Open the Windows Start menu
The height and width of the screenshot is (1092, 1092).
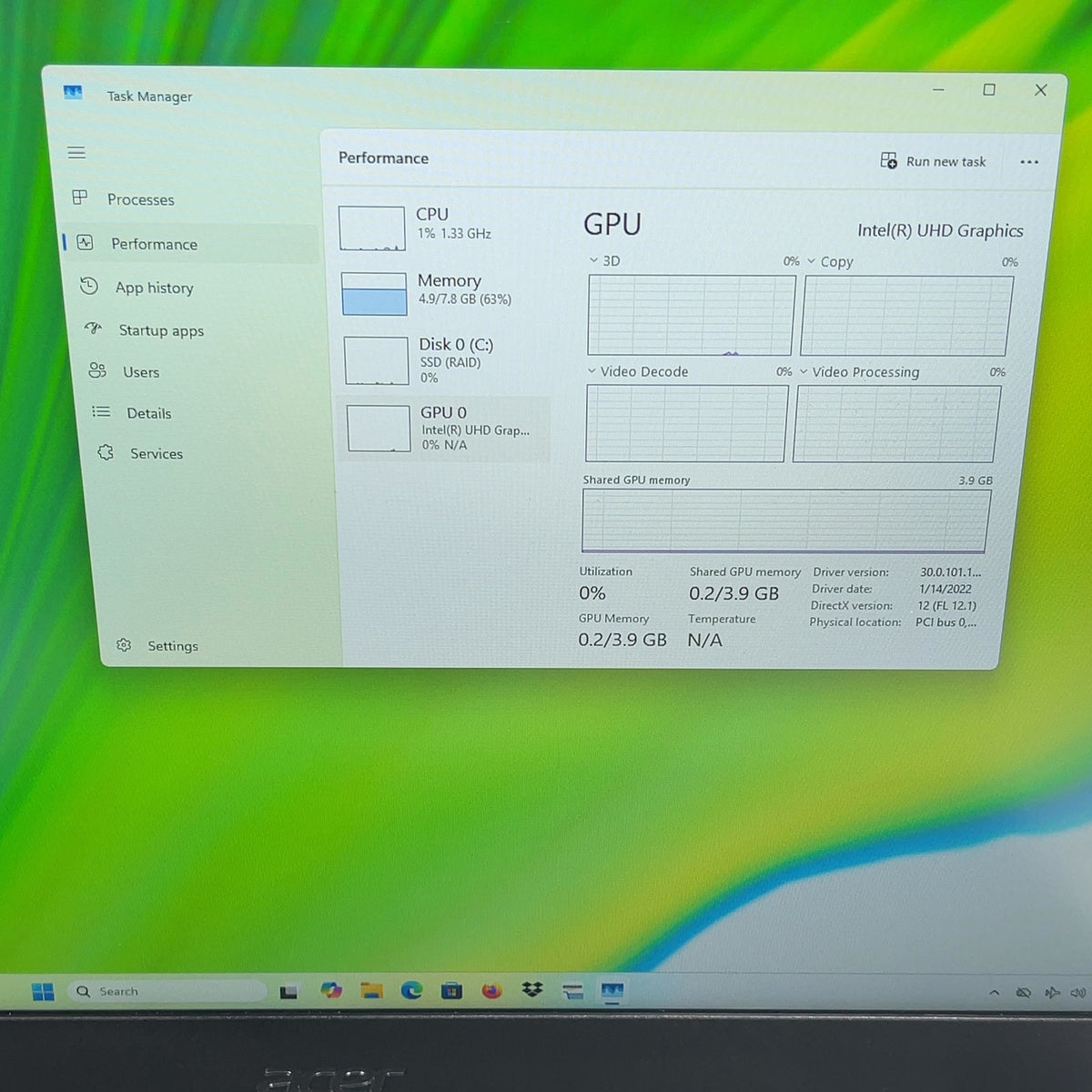43,991
